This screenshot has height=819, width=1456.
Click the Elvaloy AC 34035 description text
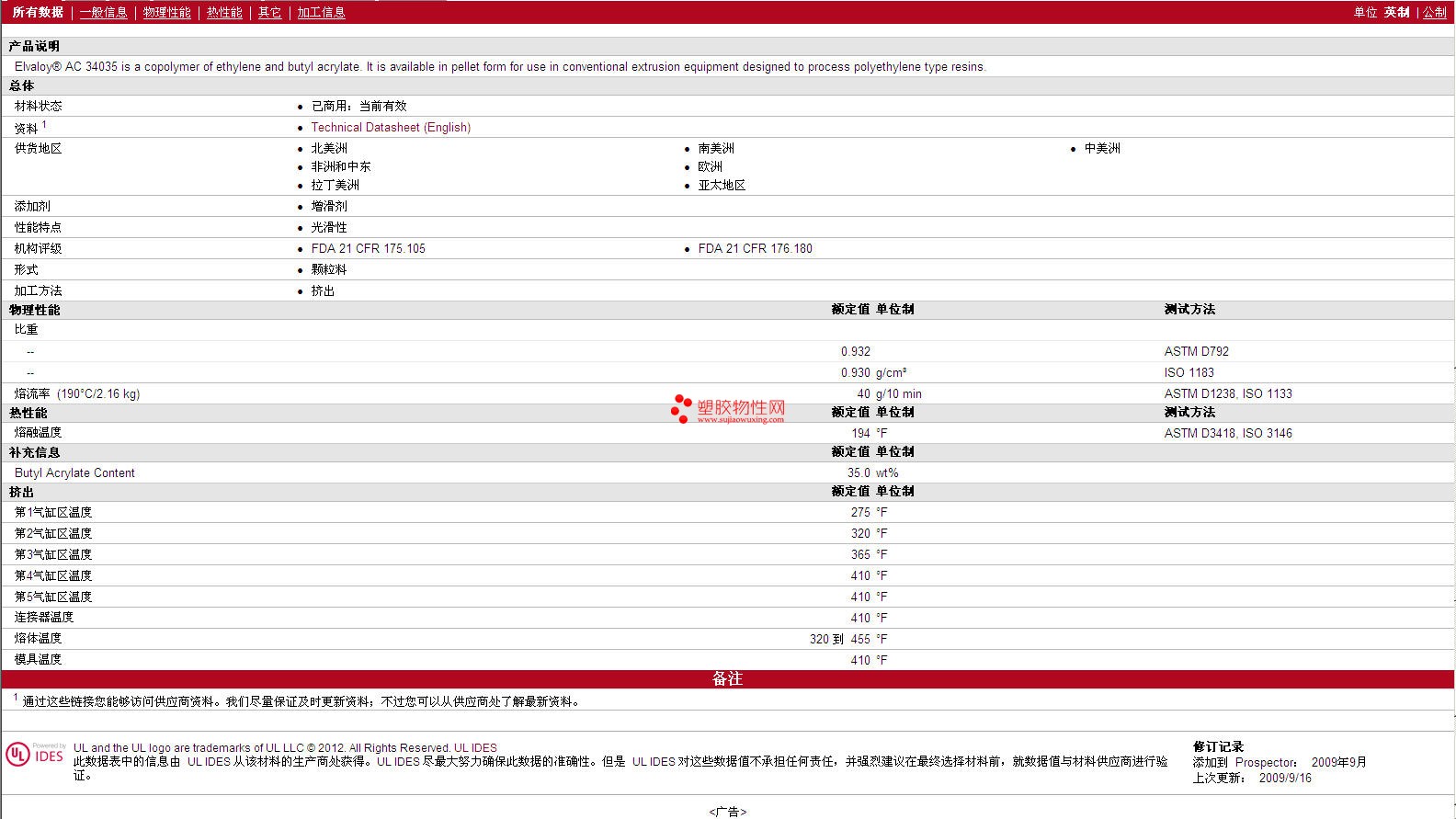click(500, 67)
